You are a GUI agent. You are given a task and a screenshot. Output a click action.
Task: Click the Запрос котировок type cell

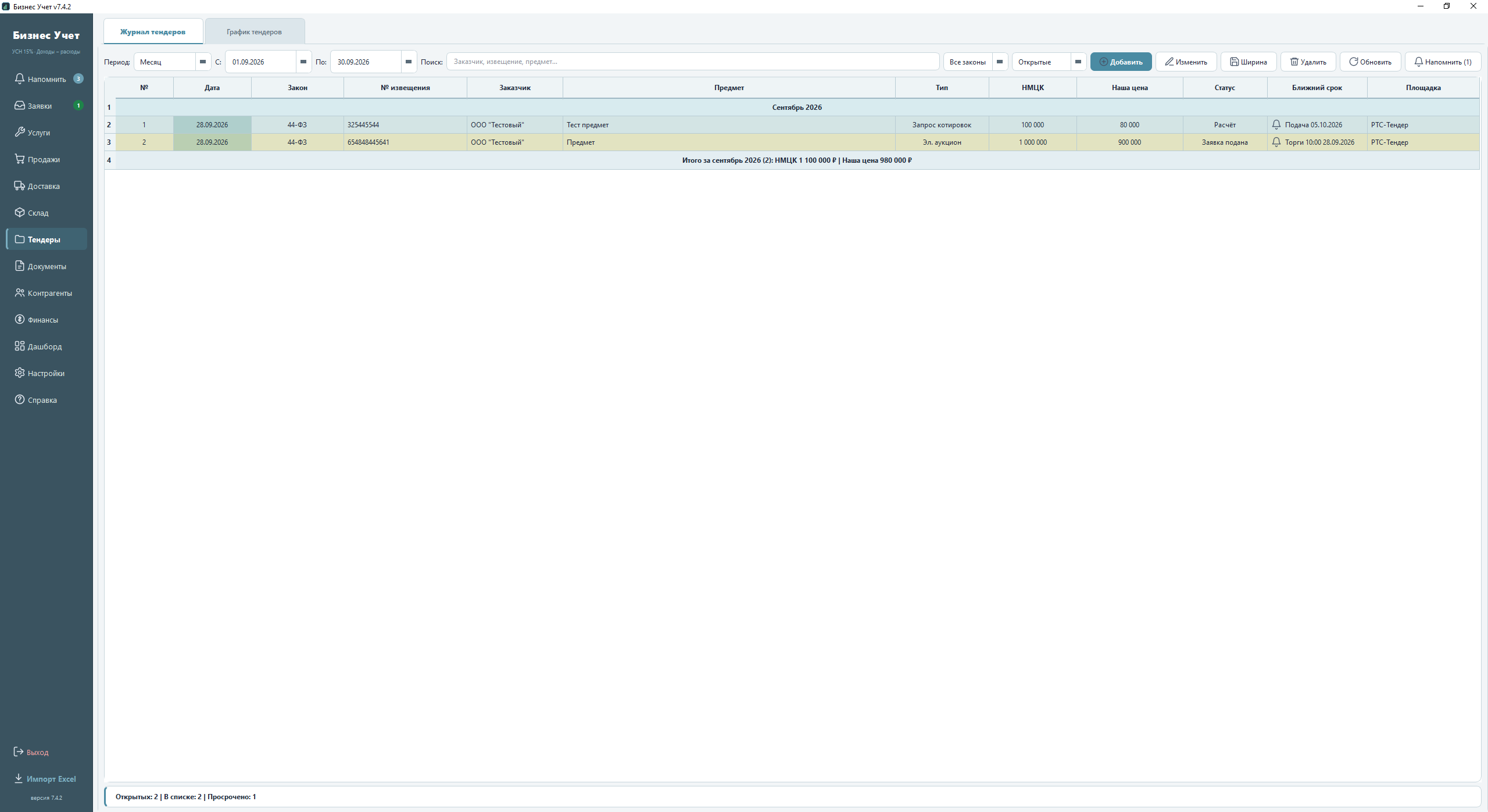(x=942, y=125)
